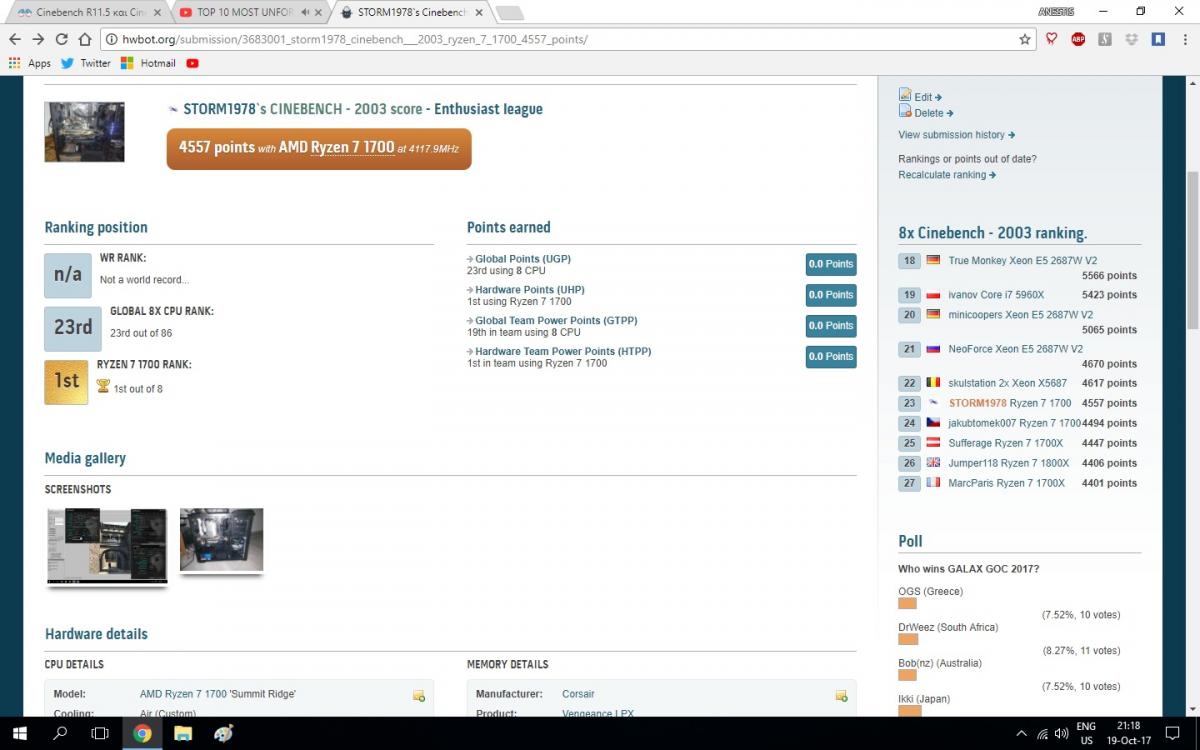The image size is (1200, 750).
Task: Open the Global Points (UGP) link
Action: [523, 259]
